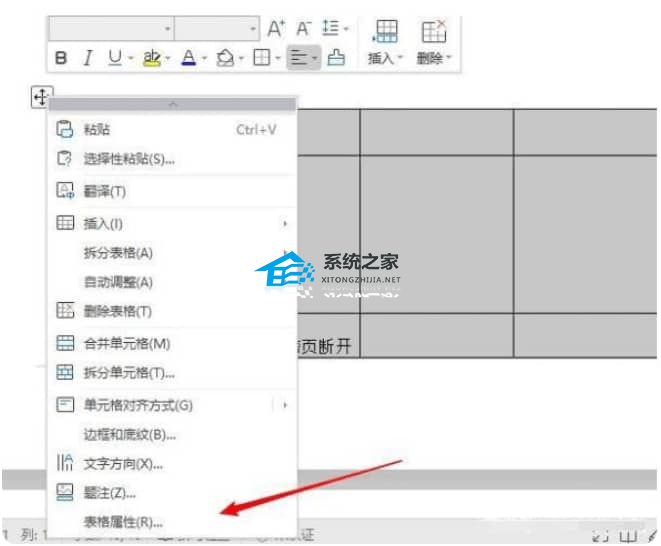661x546 pixels.
Task: Collapse context menu with top chevron
Action: (x=173, y=104)
